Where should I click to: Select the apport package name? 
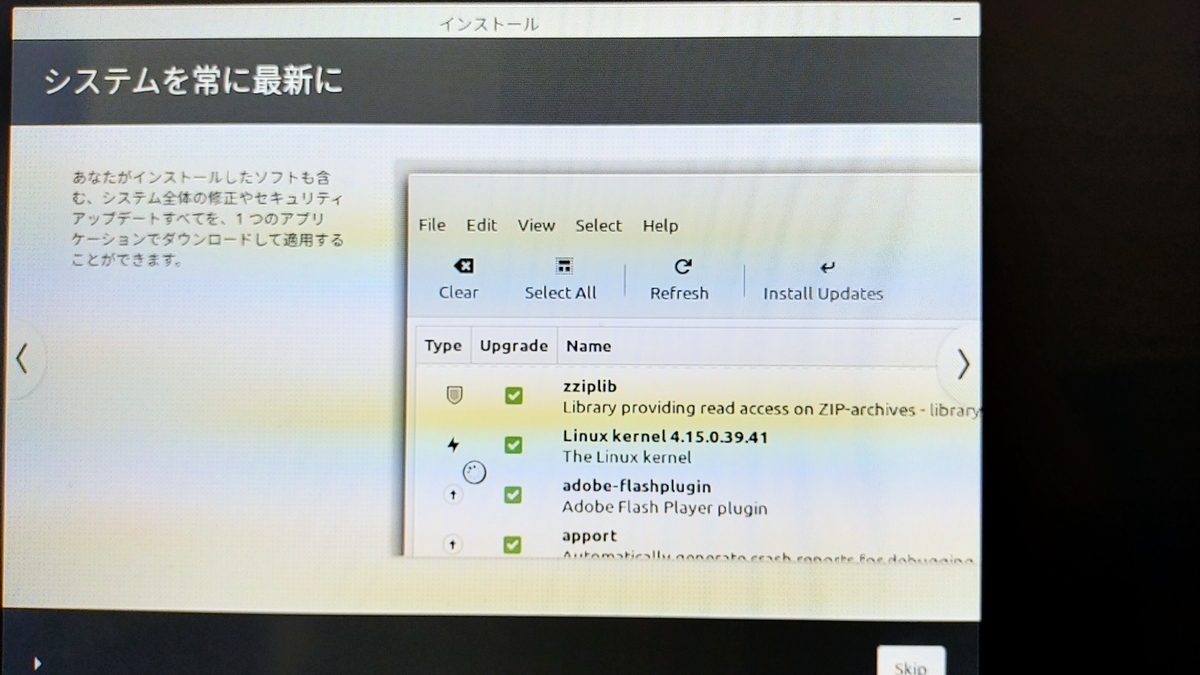589,536
